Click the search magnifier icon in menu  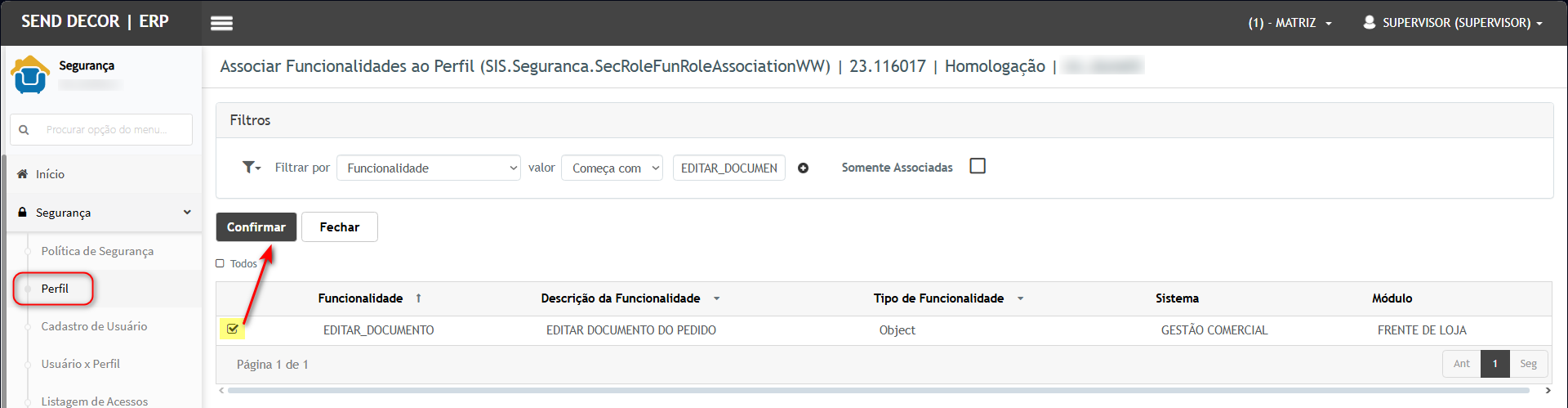24,129
